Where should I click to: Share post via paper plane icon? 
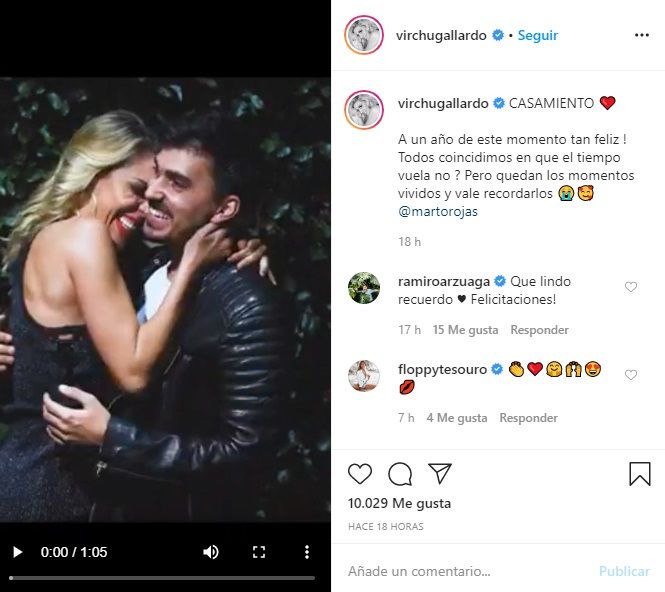(440, 474)
